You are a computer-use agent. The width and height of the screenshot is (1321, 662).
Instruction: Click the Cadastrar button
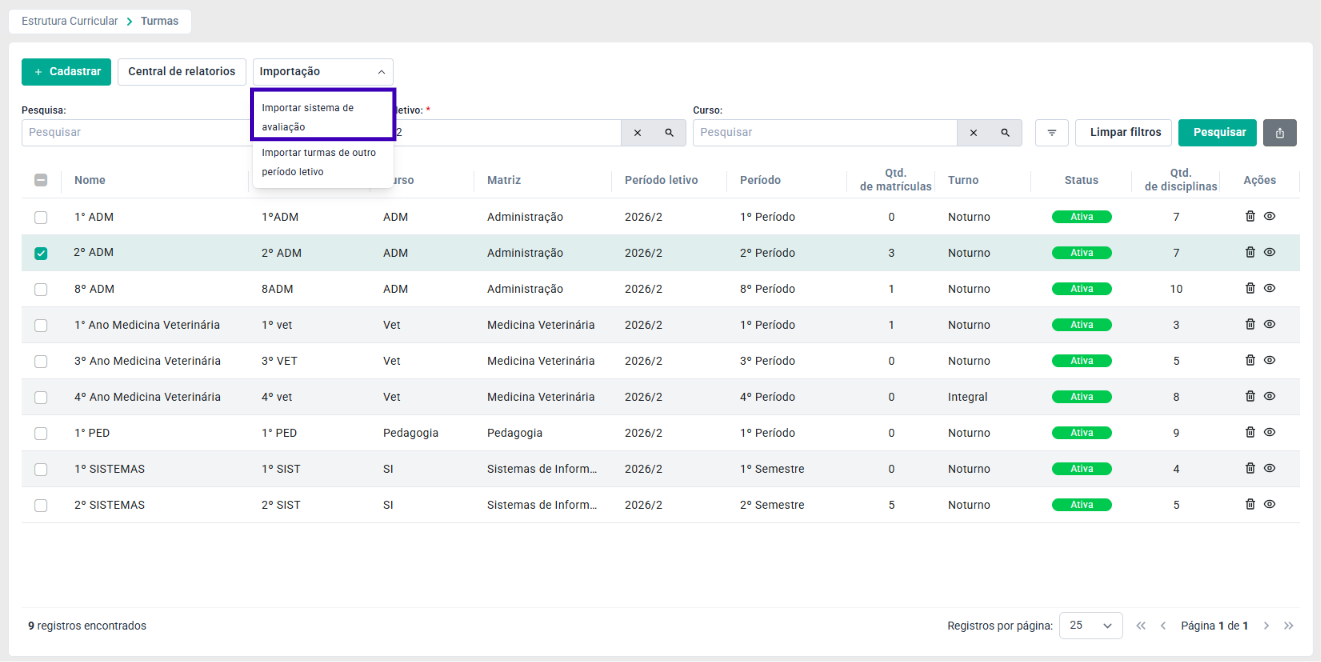point(66,72)
